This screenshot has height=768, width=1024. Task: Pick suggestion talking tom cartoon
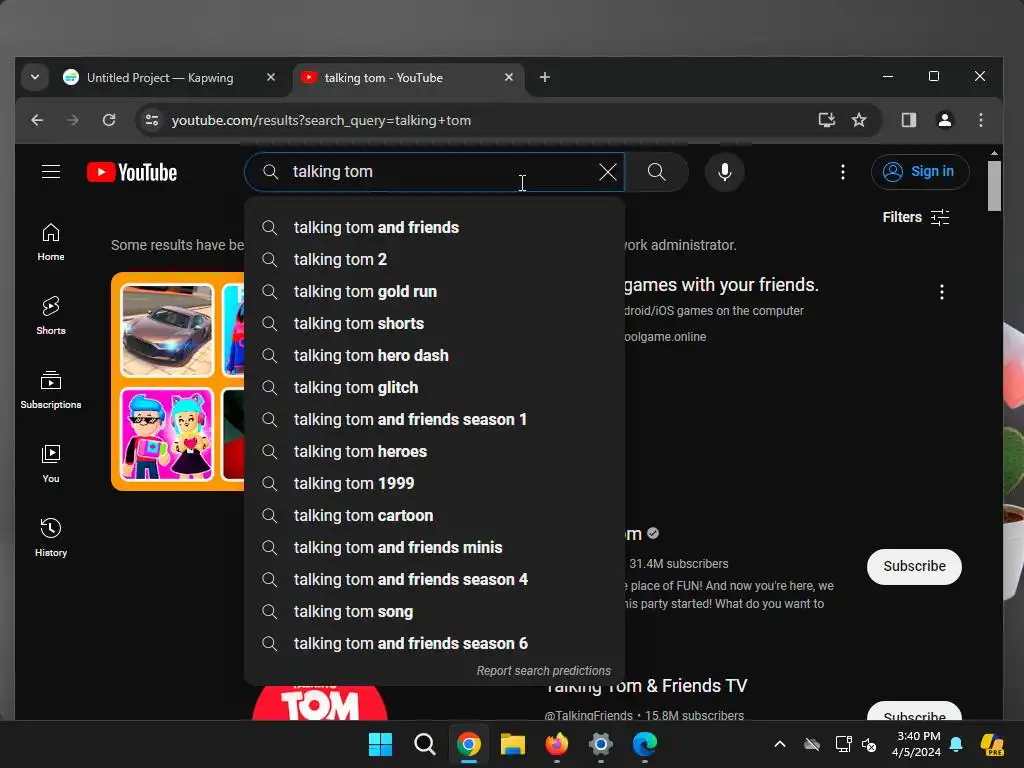click(x=434, y=515)
